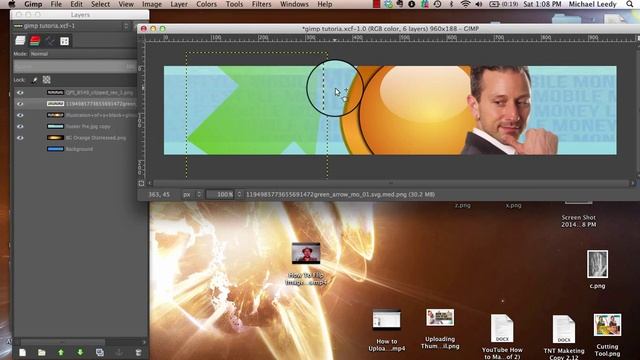Select the Uploading Thum...il.png desktop file
640x360 pixels.
tap(440, 329)
